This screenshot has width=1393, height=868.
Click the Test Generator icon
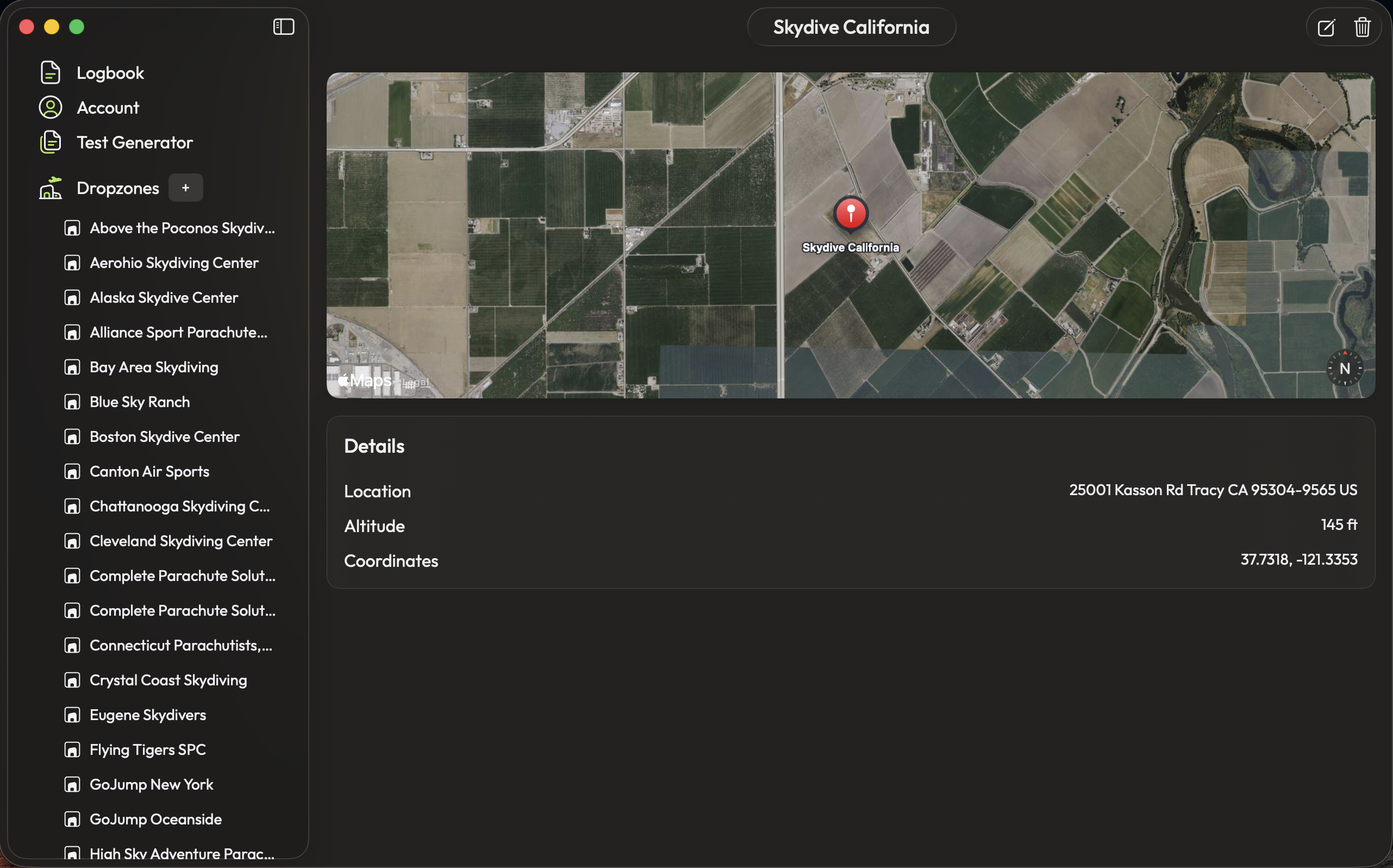pos(51,142)
